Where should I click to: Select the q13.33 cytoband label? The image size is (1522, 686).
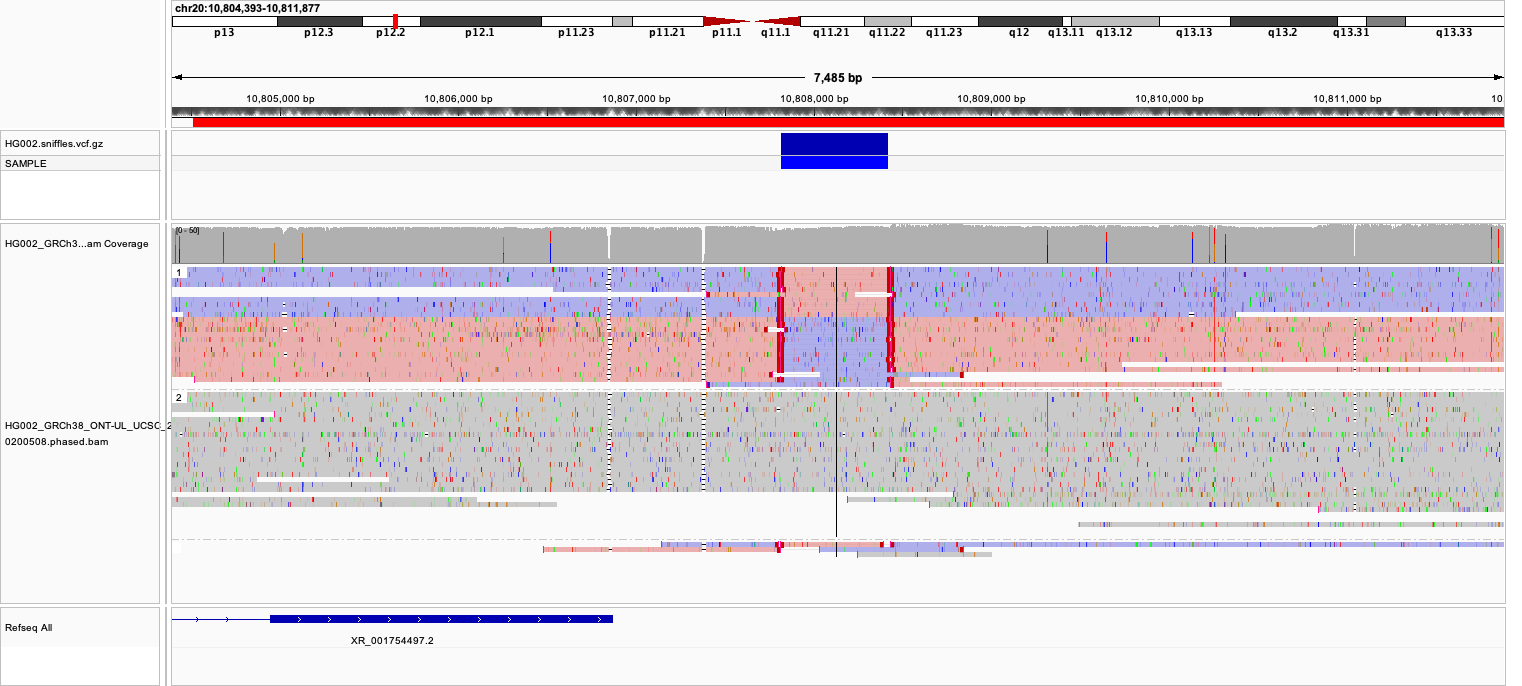pos(1454,33)
